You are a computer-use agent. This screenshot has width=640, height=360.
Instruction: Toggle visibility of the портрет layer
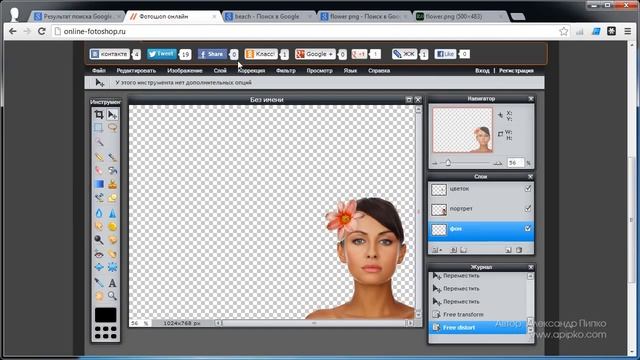(528, 209)
